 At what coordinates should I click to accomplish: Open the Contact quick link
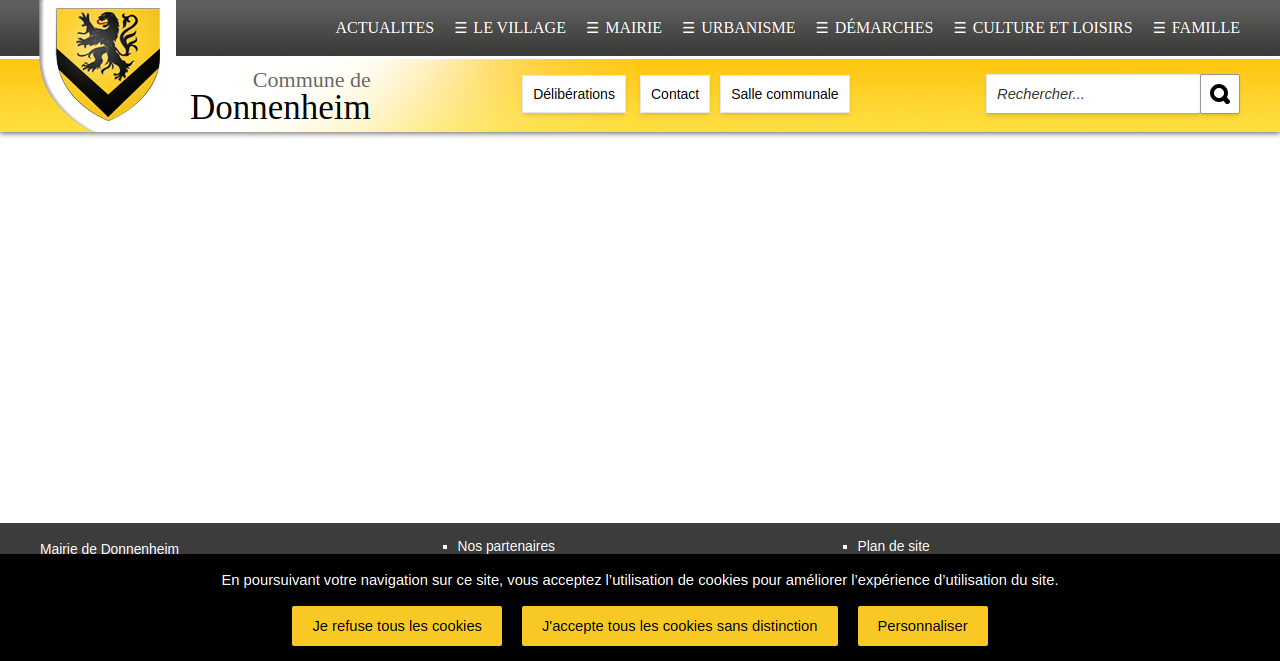(675, 94)
